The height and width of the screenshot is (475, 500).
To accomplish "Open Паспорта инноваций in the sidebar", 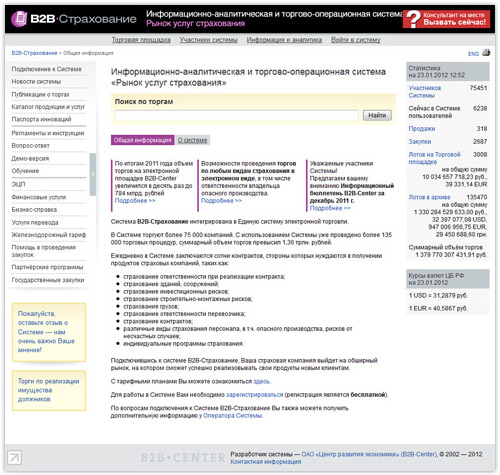I will pos(41,119).
